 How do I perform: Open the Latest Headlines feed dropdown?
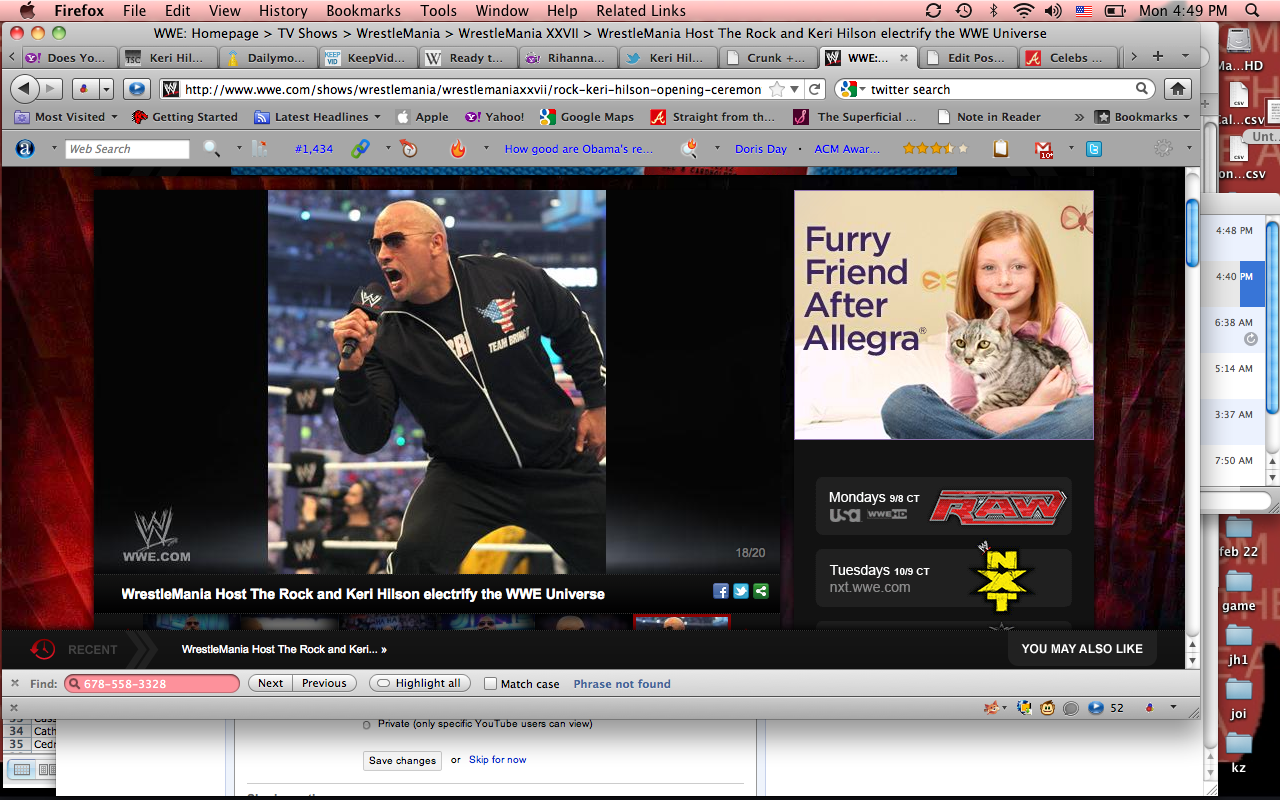320,117
